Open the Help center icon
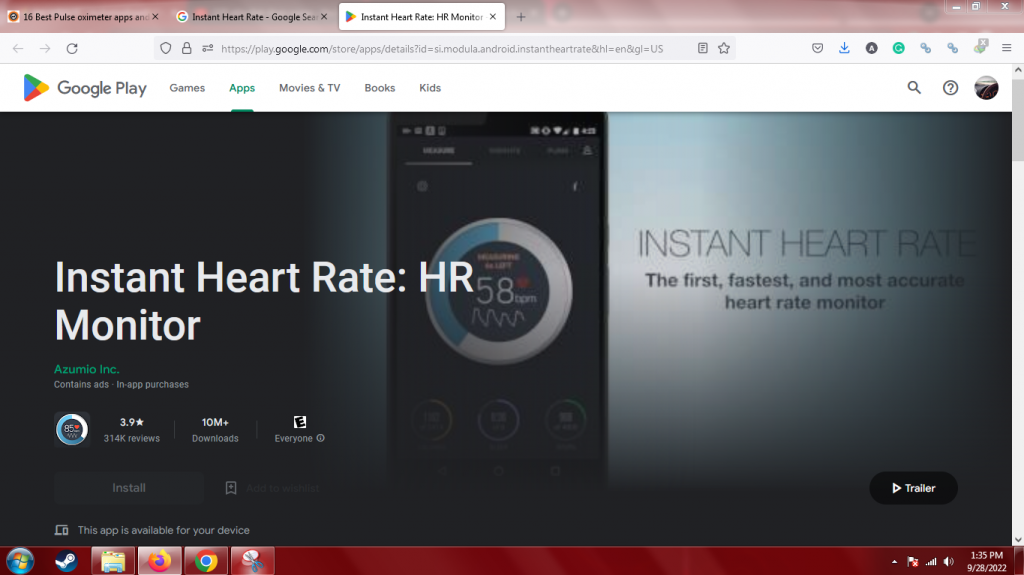Image resolution: width=1024 pixels, height=575 pixels. point(950,88)
